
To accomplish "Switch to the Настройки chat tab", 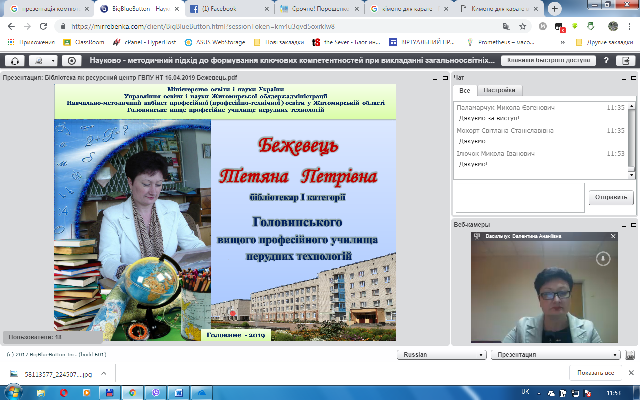I will (499, 89).
